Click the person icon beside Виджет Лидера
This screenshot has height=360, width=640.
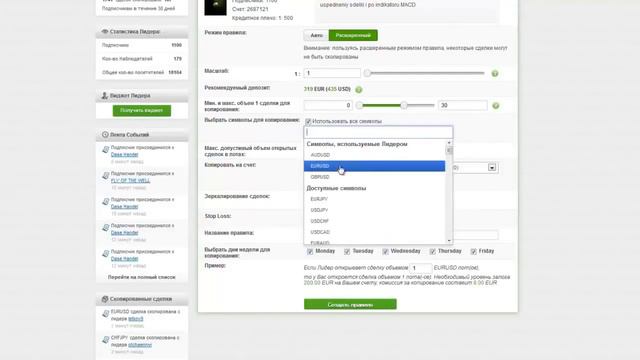coord(104,96)
